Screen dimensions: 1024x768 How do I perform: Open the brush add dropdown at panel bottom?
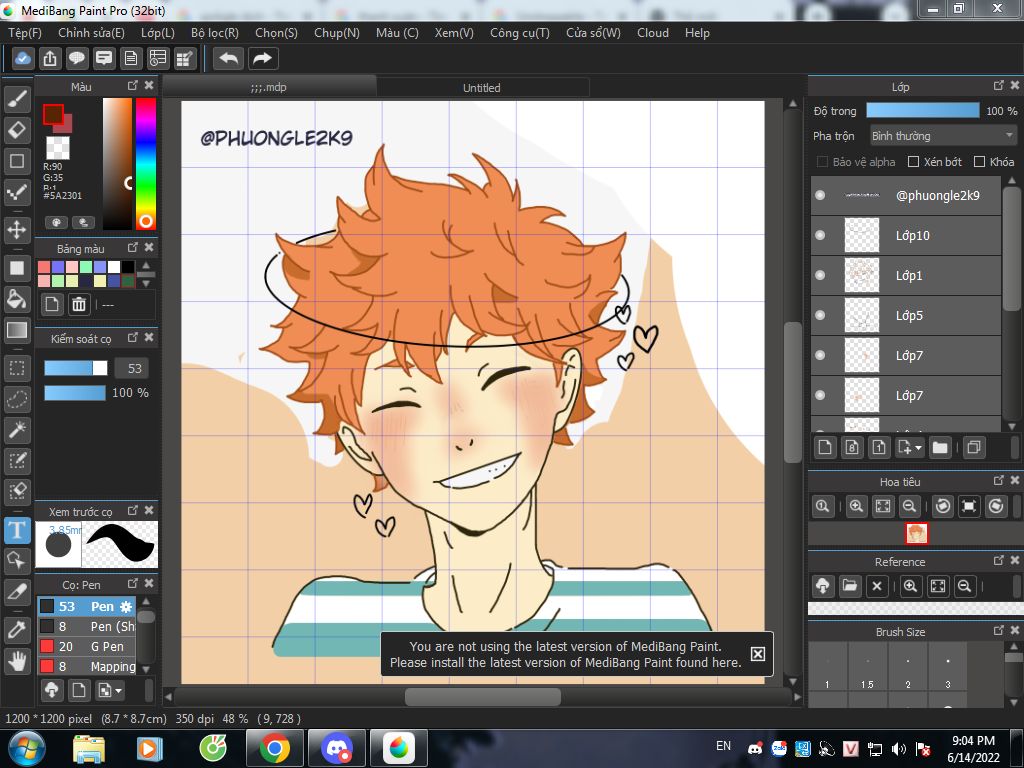pos(118,690)
